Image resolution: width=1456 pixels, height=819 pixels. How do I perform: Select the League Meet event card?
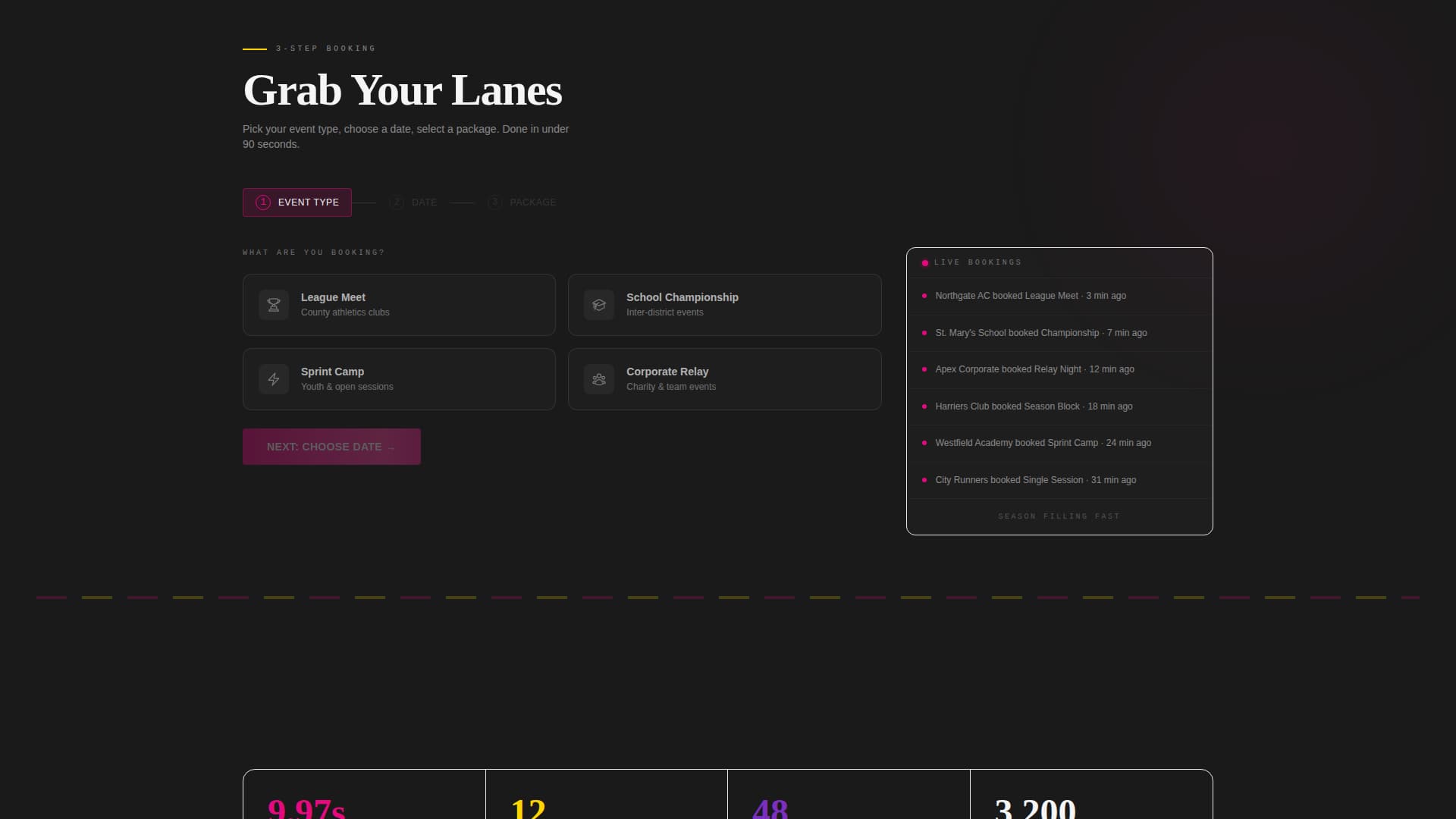[399, 305]
